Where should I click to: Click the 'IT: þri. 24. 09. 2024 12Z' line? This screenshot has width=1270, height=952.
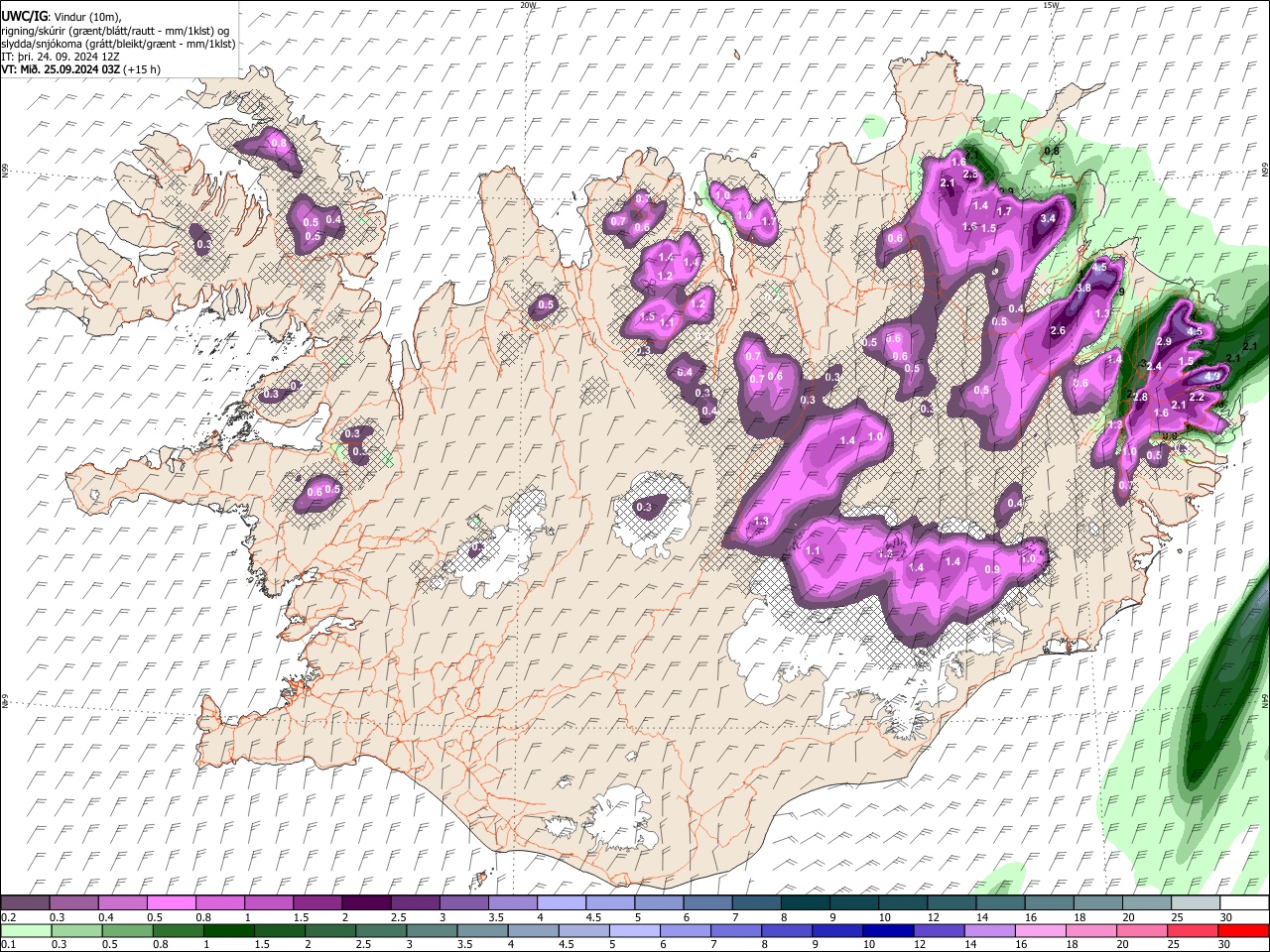tap(61, 57)
